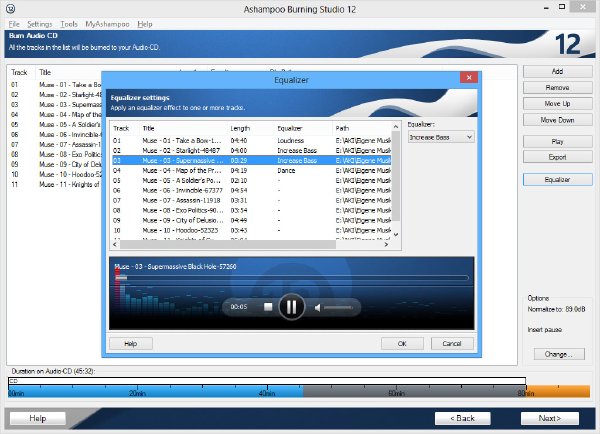The image size is (600, 434).
Task: Select track 04 Map of the Pr... row
Action: (252, 170)
